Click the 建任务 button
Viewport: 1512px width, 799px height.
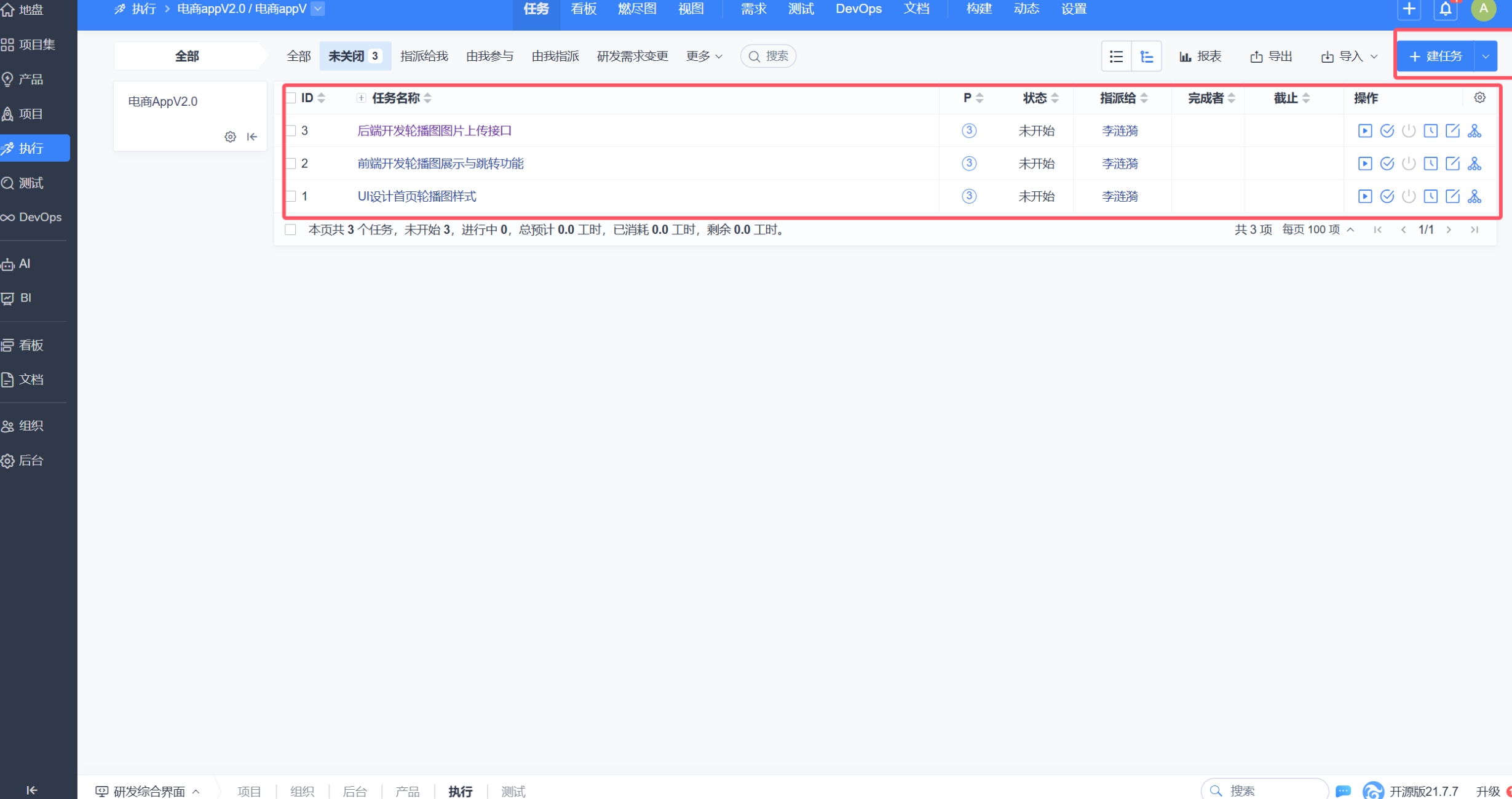1435,57
